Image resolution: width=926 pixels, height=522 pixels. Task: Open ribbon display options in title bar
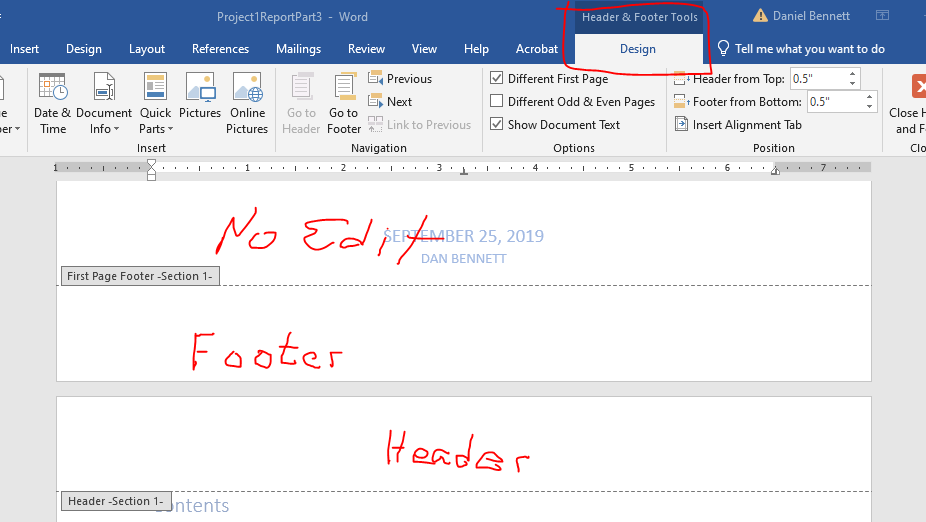point(882,16)
